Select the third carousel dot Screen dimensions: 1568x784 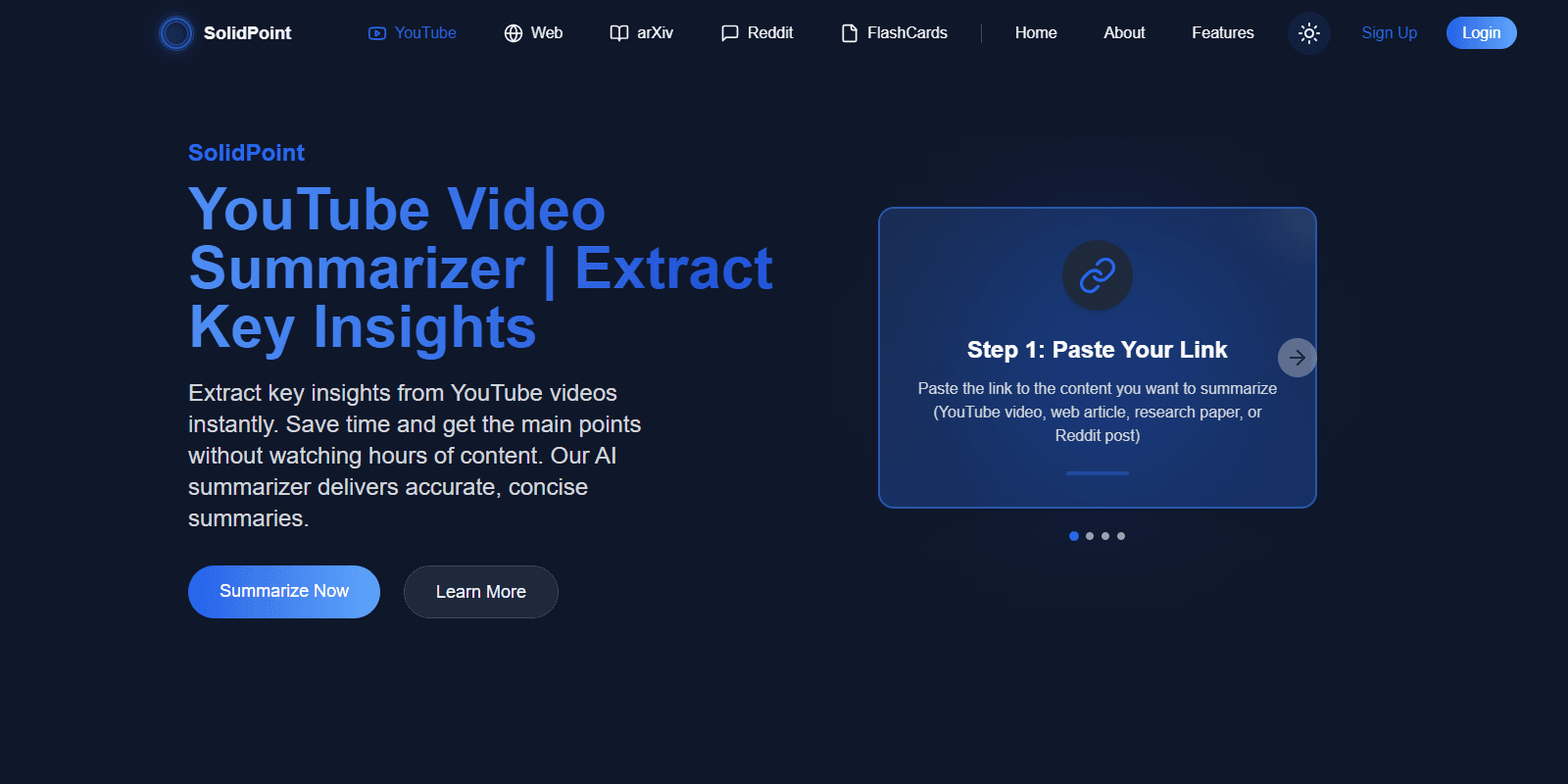(x=1105, y=536)
